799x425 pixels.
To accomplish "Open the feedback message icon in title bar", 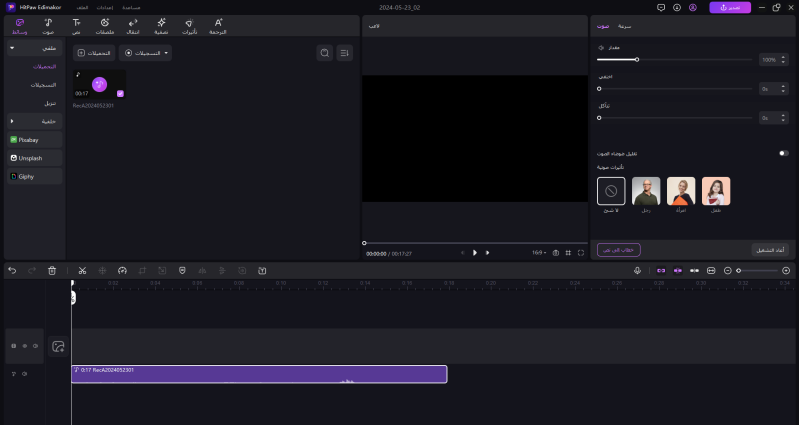I will pyautogui.click(x=661, y=8).
